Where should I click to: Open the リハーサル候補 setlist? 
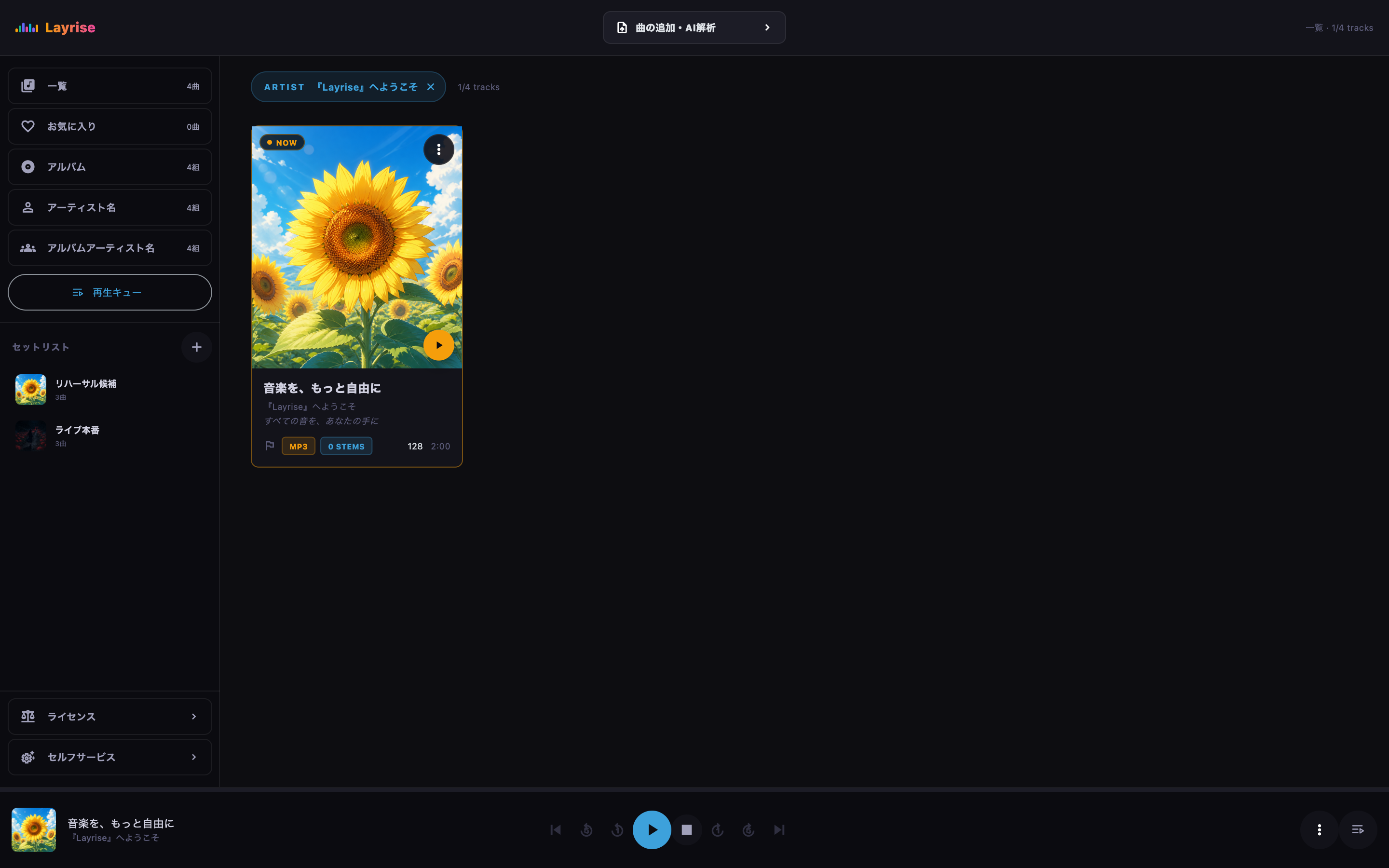[x=109, y=389]
